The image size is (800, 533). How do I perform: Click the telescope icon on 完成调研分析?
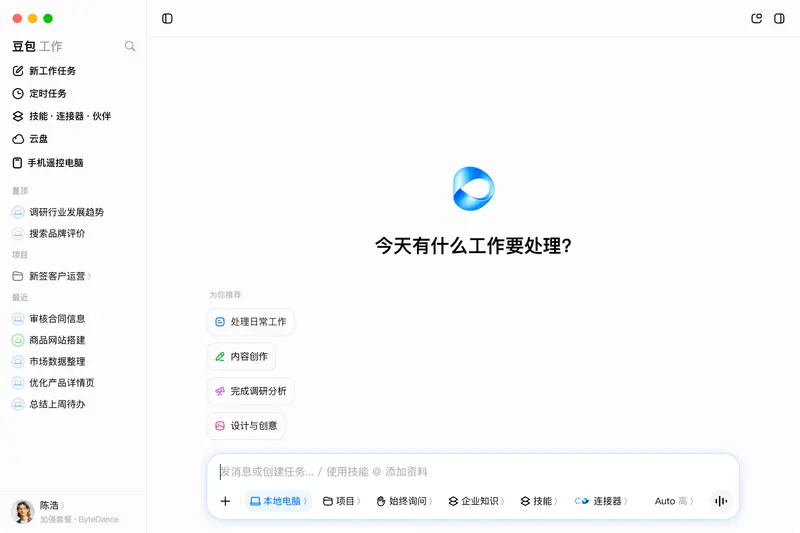tap(220, 391)
